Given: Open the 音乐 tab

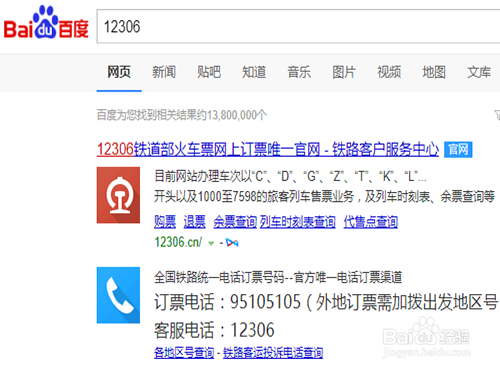Looking at the screenshot, I should click(x=299, y=72).
